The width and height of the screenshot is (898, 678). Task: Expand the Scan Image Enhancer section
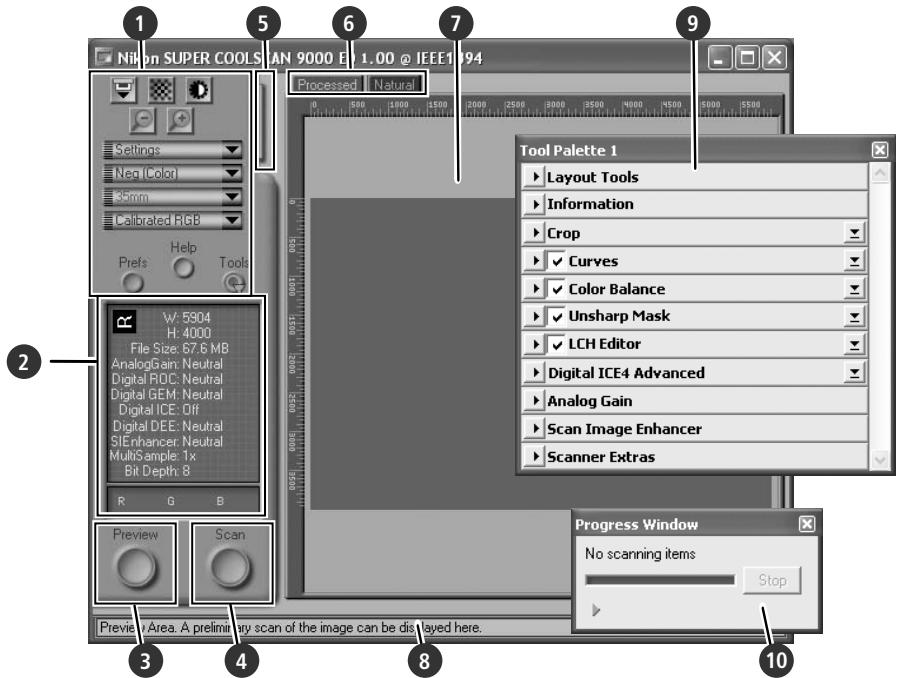(534, 428)
